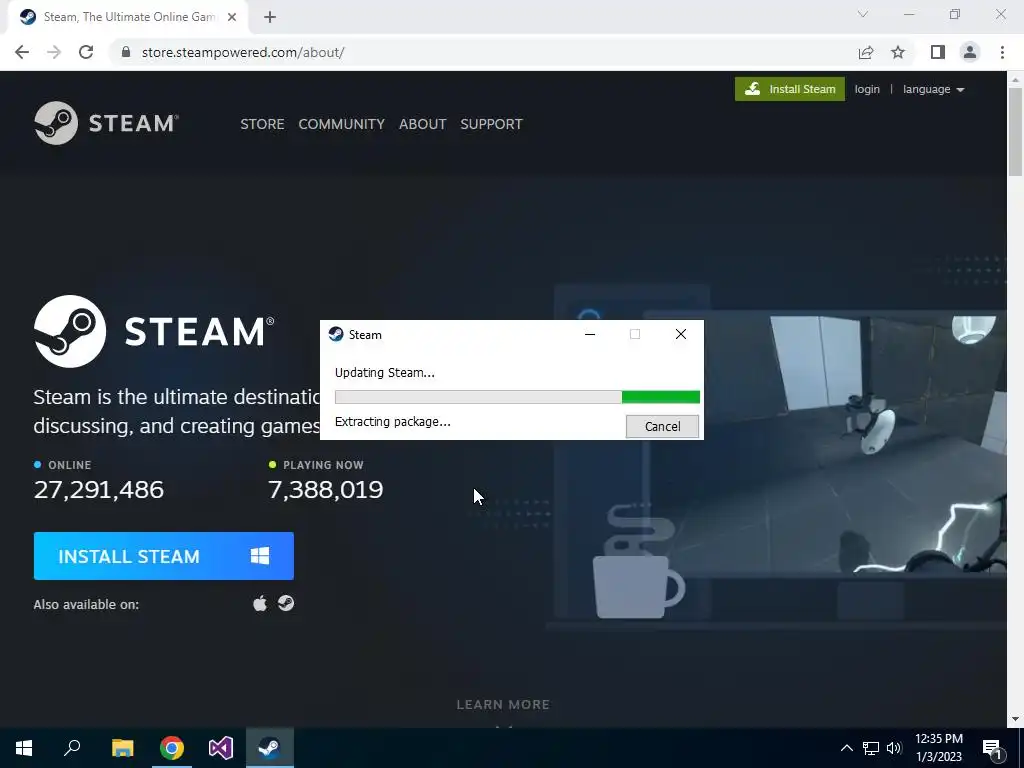Click the large Steam logo above the tagline
Viewport: 1024px width, 768px height.
[154, 331]
